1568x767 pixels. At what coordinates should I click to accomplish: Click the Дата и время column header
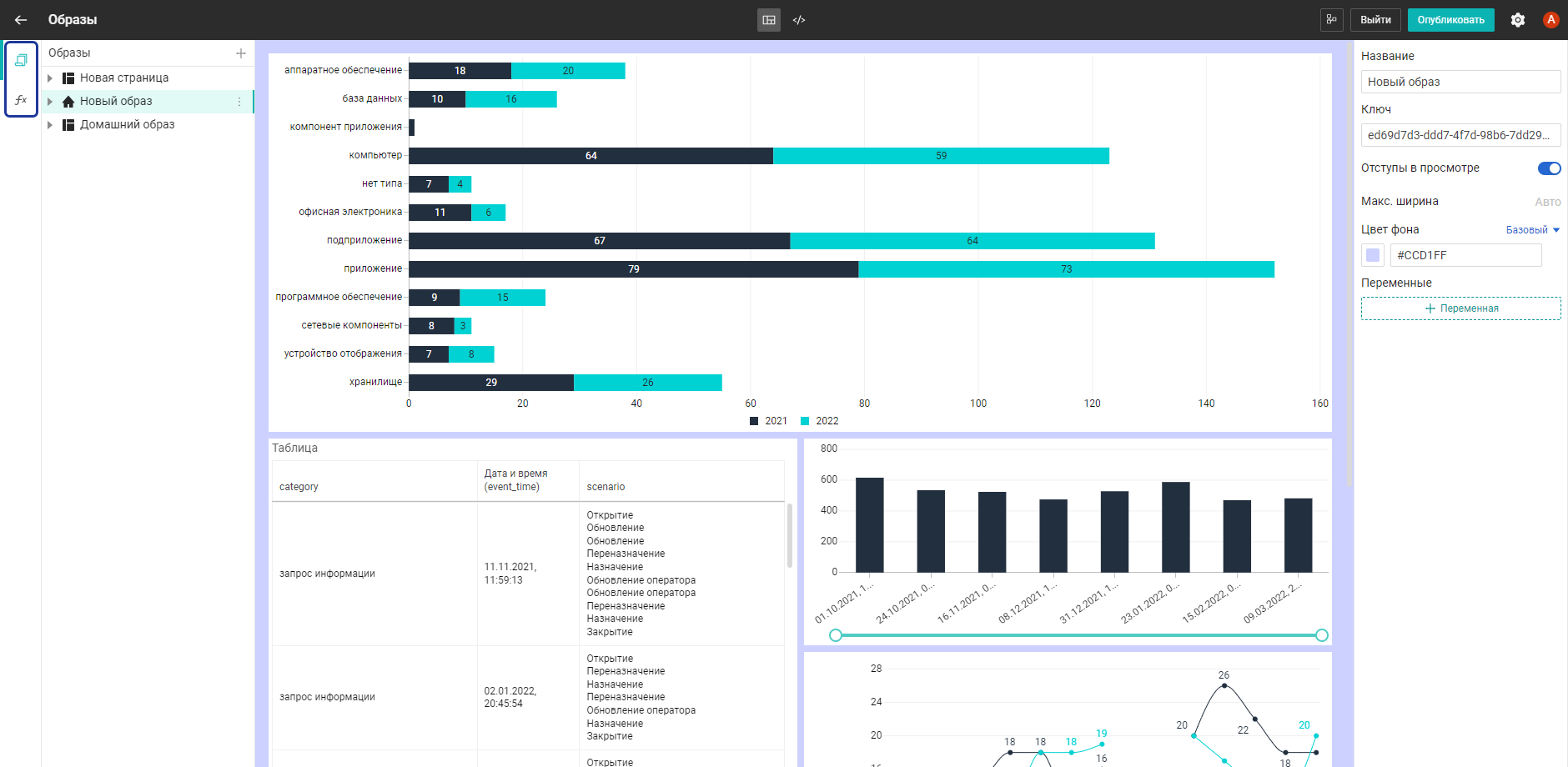point(528,481)
